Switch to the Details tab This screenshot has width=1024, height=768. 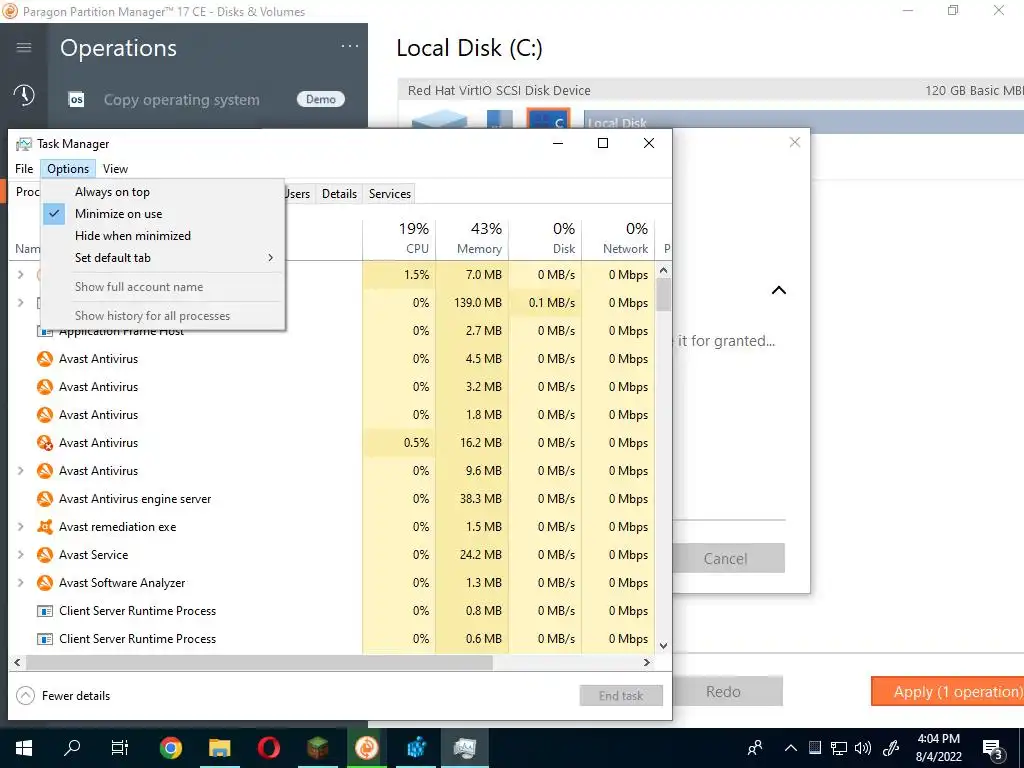tap(339, 193)
